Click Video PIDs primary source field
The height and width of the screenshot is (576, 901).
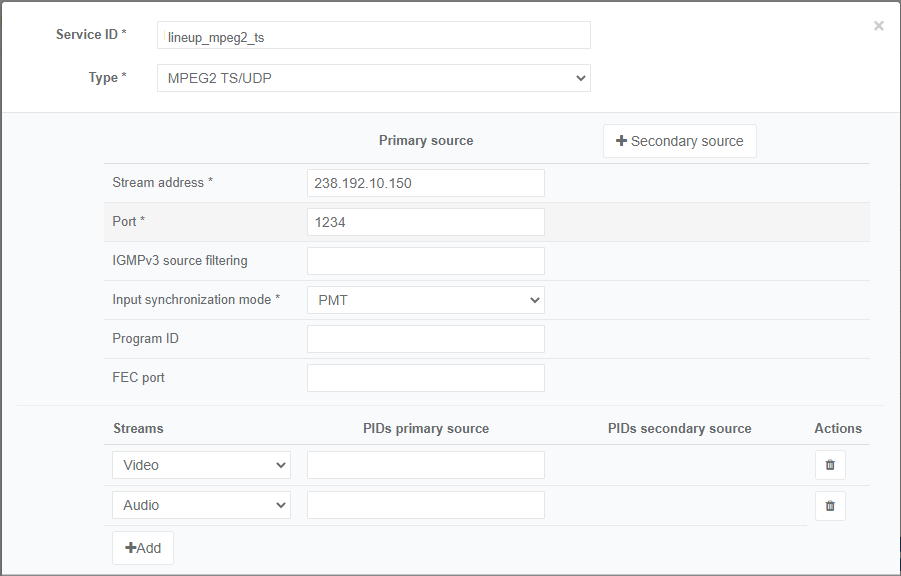[x=426, y=465]
